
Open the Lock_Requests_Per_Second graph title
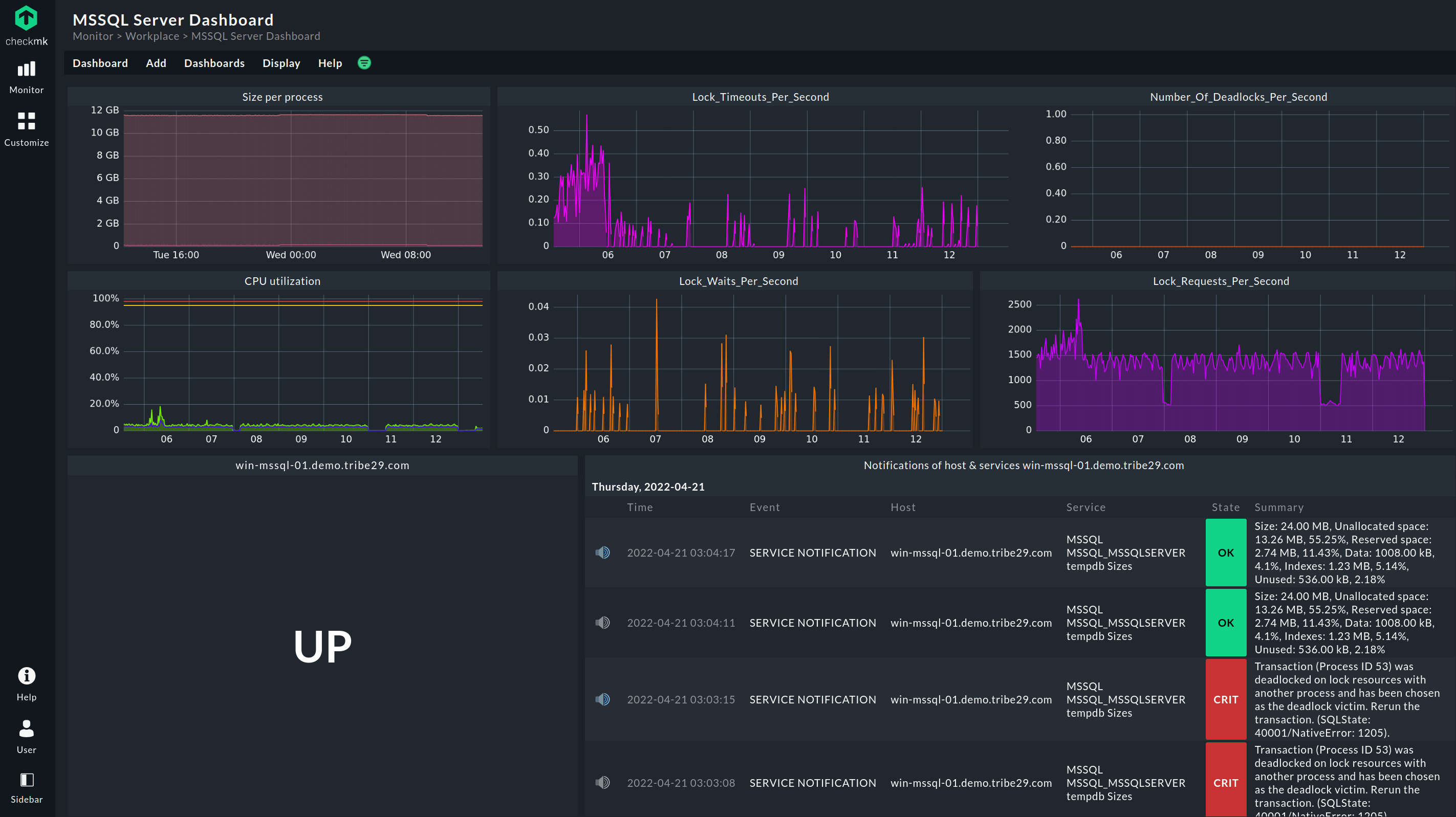[1221, 281]
